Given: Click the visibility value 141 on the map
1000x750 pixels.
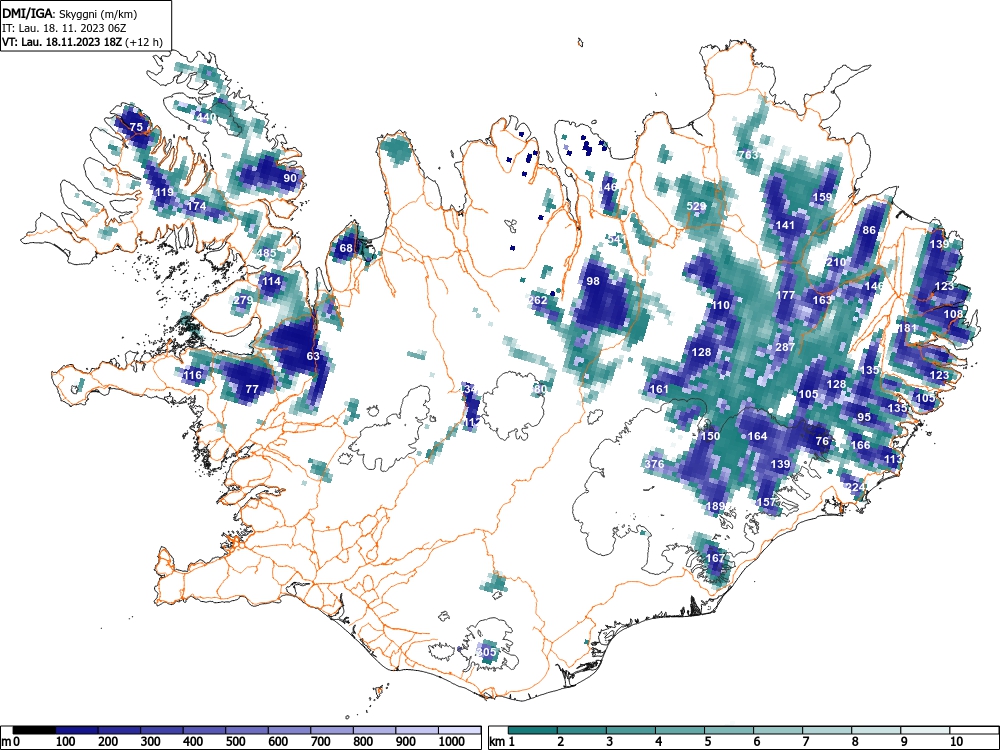Looking at the screenshot, I should click(785, 225).
